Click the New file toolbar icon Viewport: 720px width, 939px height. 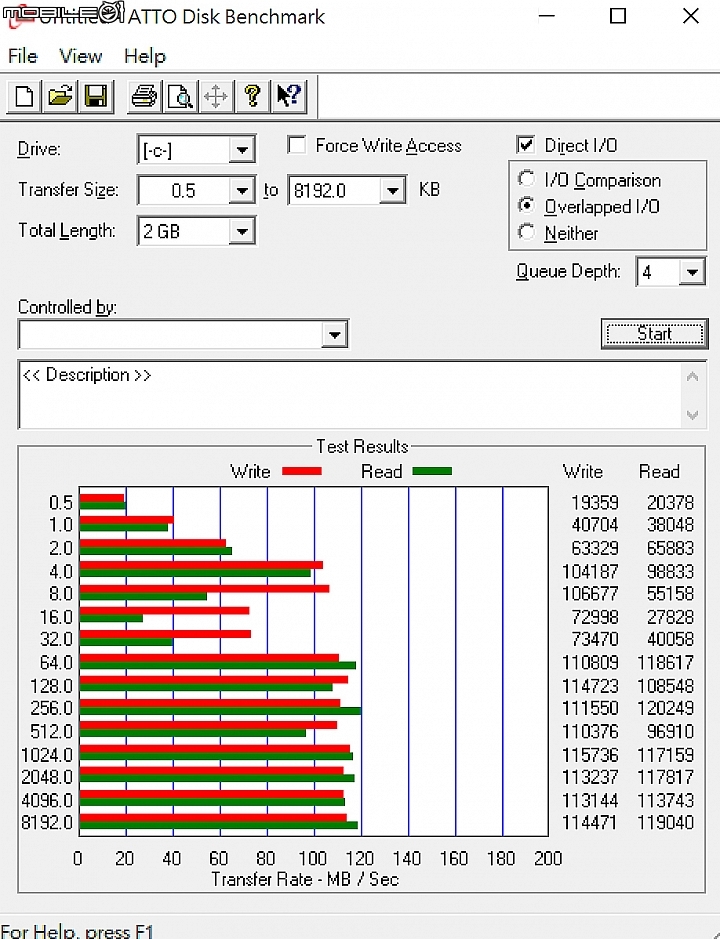(x=24, y=96)
